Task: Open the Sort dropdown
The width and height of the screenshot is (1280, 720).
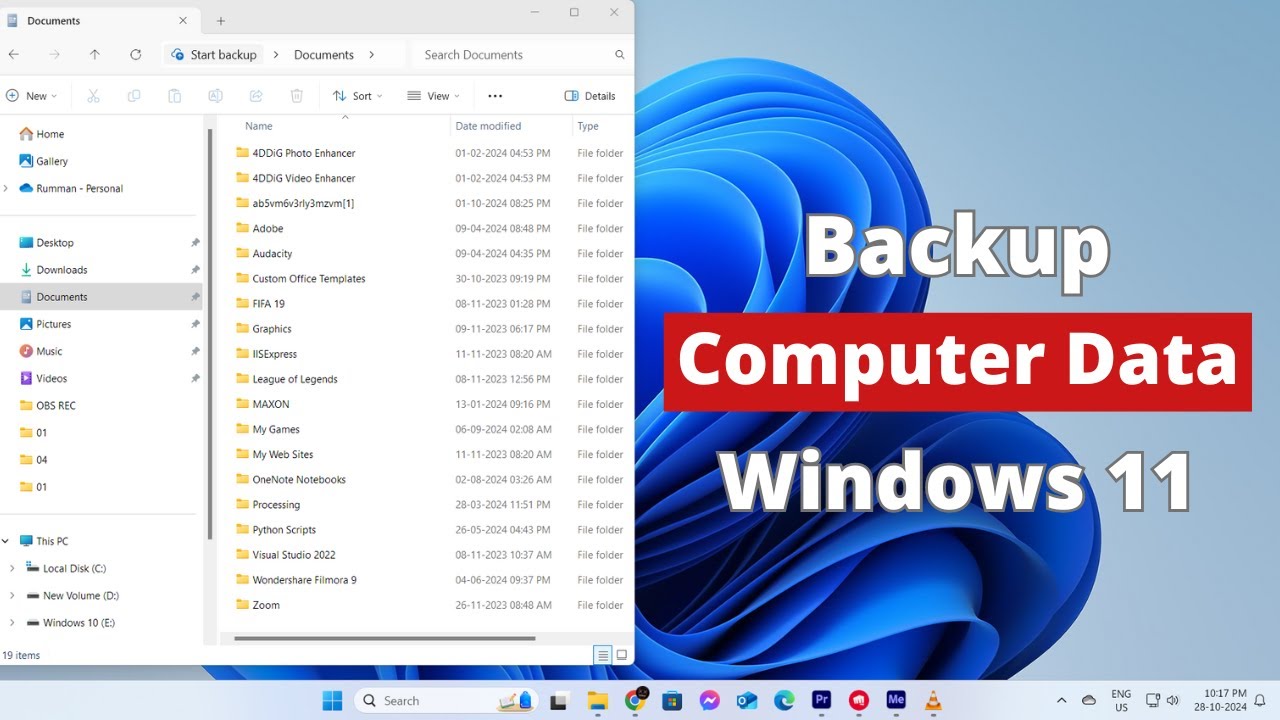Action: click(x=358, y=96)
